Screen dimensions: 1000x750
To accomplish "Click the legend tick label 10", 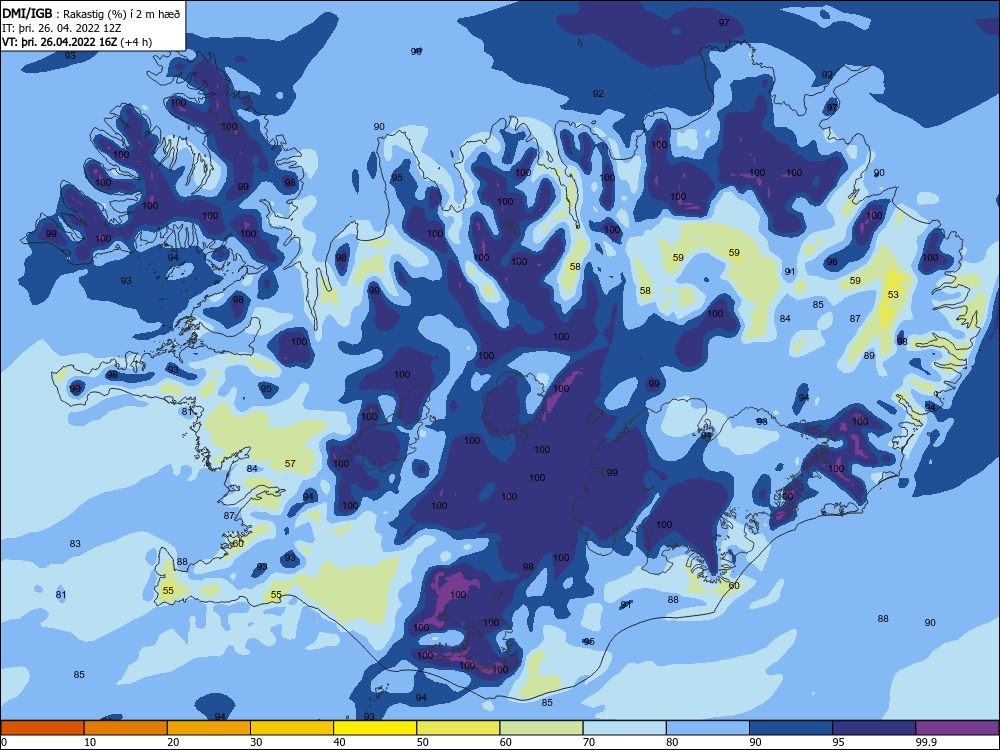I will point(90,742).
